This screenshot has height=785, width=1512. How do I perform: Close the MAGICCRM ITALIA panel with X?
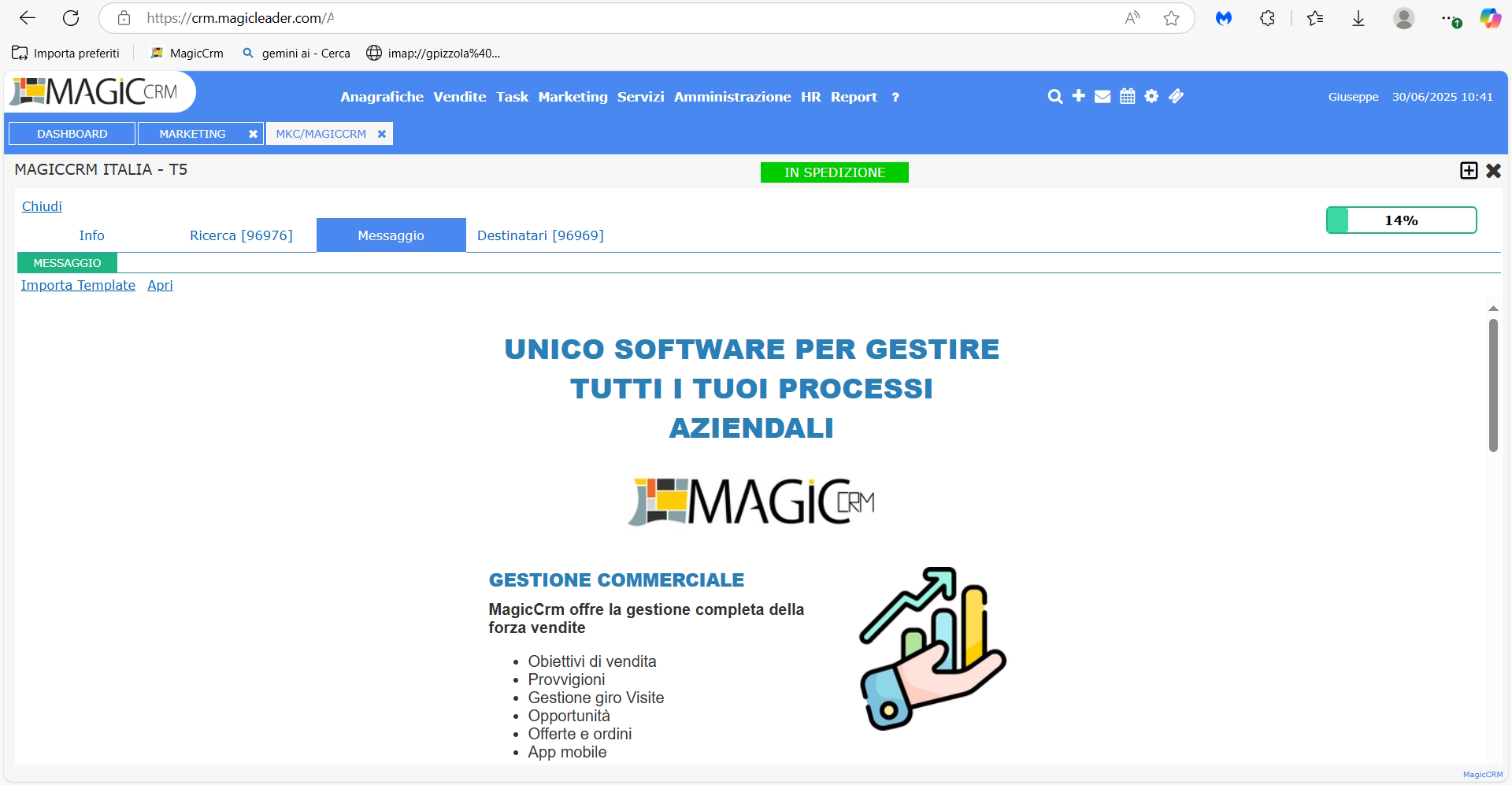pyautogui.click(x=1493, y=170)
